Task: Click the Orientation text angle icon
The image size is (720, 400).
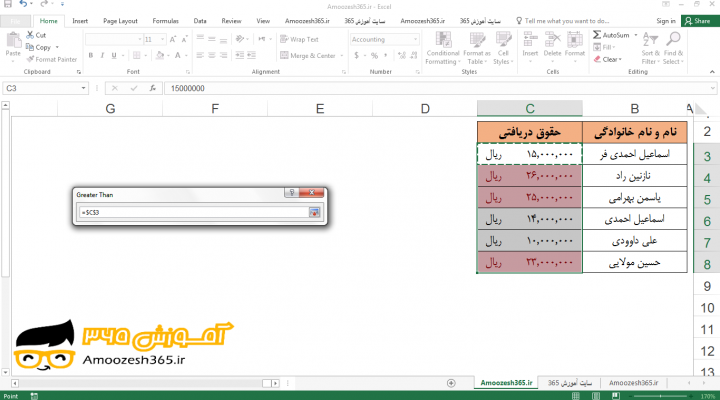Action: tap(239, 39)
